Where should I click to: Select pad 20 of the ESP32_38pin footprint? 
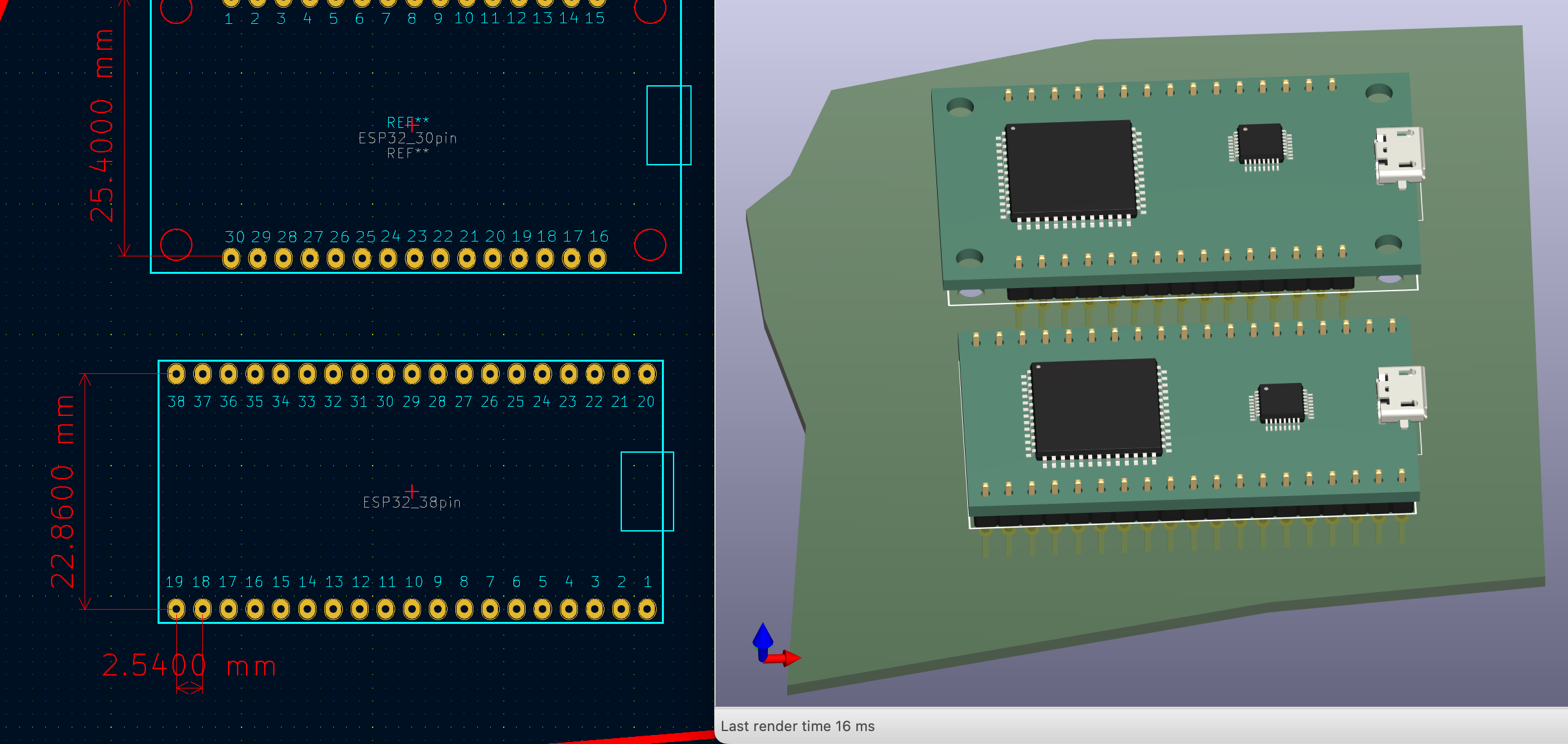[647, 373]
